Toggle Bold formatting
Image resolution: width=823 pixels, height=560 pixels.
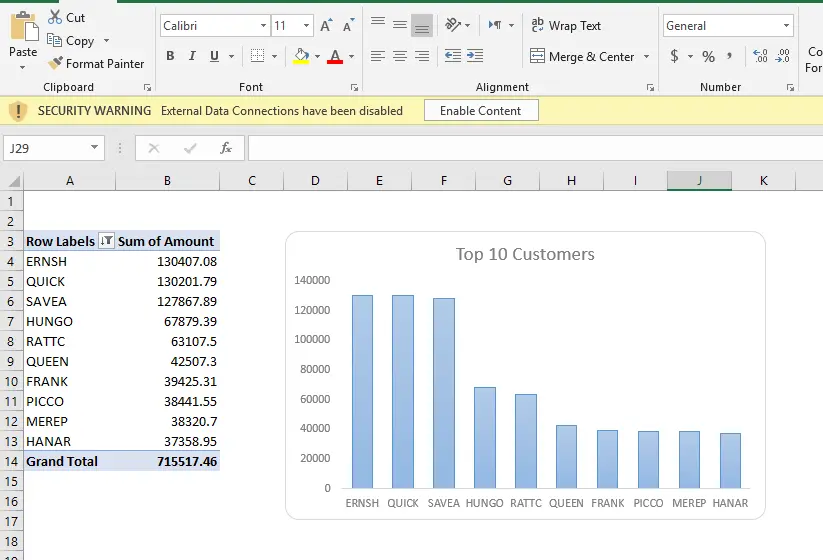170,56
